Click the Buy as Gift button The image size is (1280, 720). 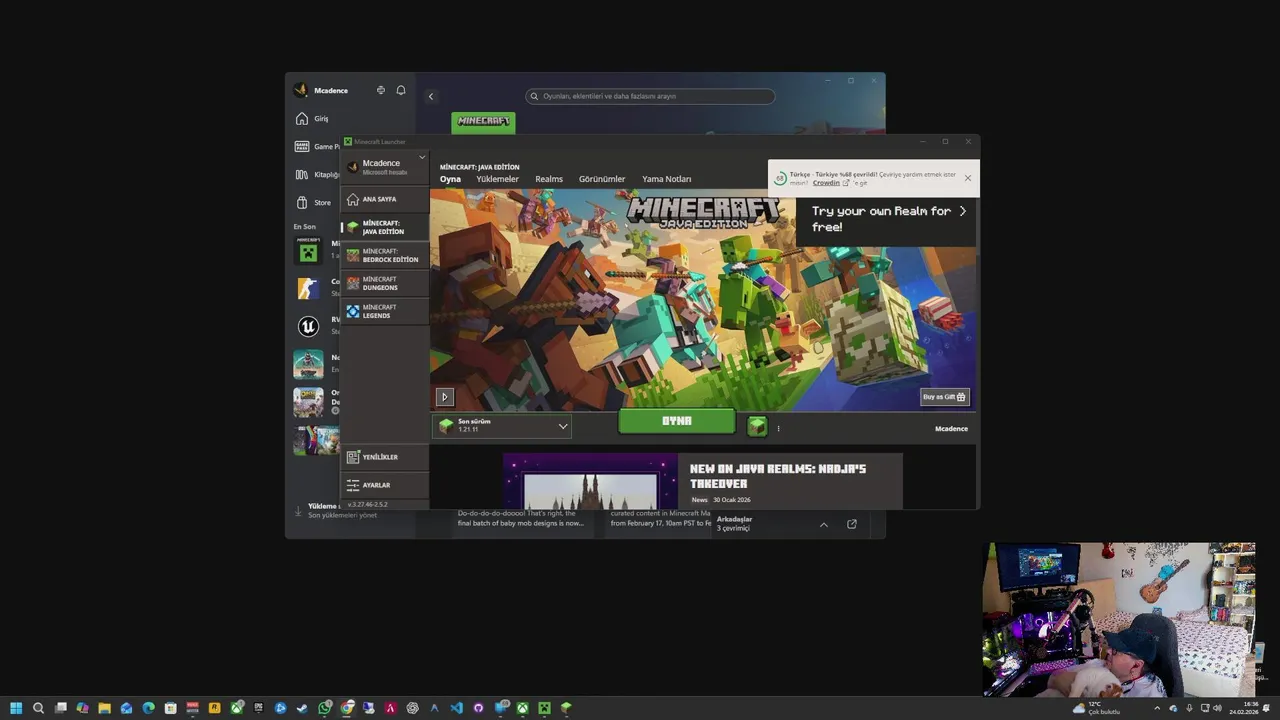944,397
